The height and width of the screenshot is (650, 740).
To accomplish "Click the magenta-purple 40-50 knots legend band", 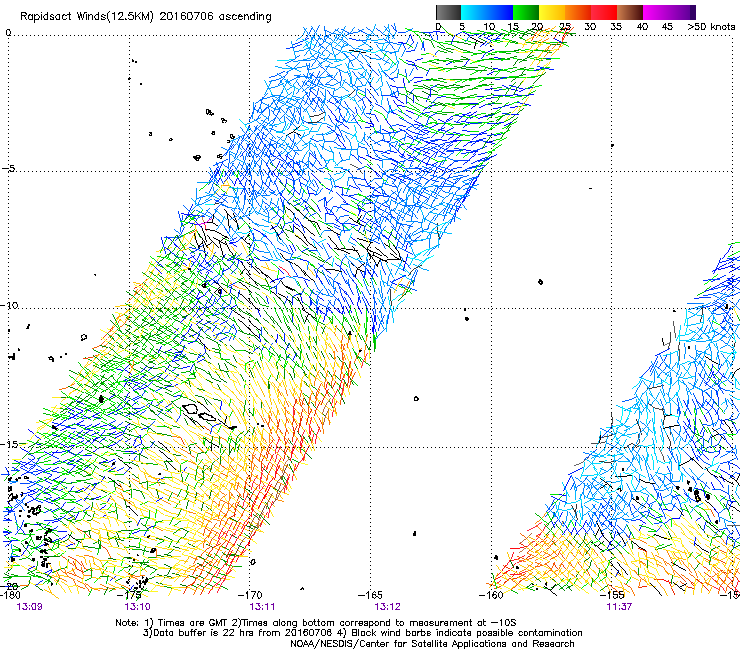I will pyautogui.click(x=669, y=12).
